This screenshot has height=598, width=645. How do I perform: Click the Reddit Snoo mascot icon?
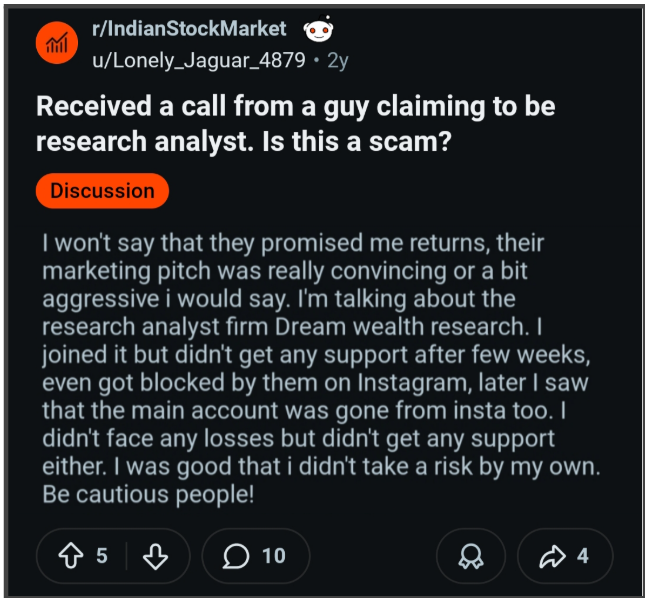pyautogui.click(x=318, y=29)
